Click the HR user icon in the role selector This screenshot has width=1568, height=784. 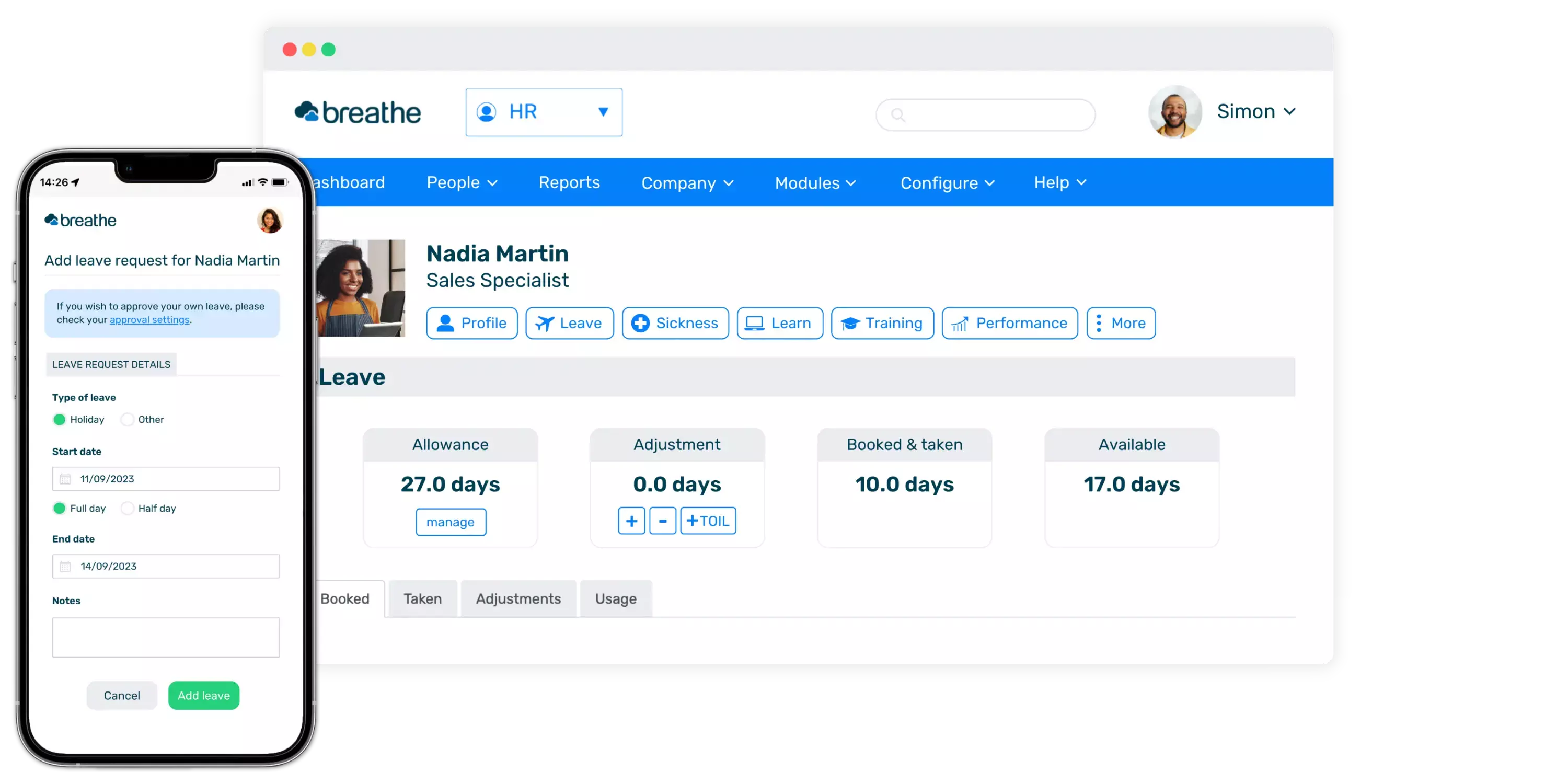[x=486, y=112]
